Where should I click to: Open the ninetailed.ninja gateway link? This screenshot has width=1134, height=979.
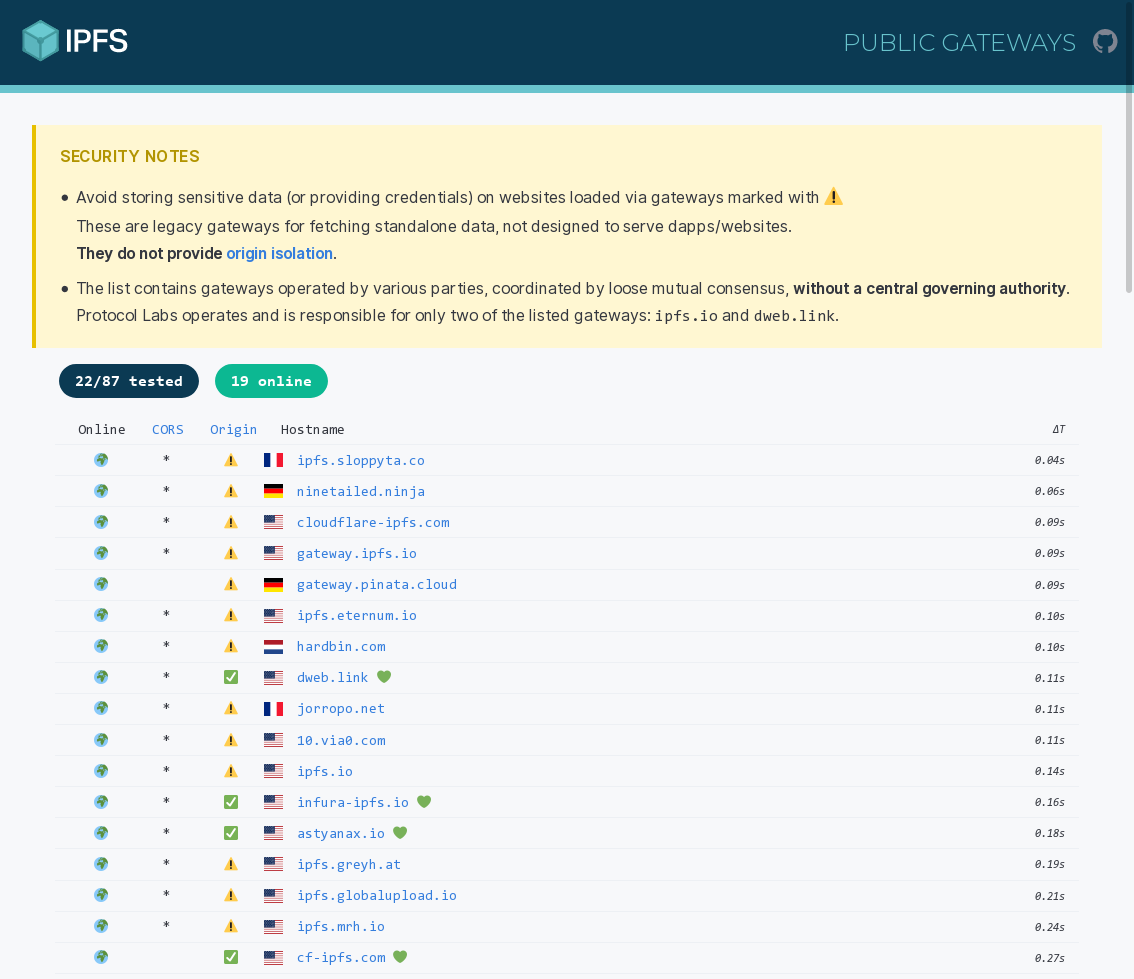click(361, 492)
